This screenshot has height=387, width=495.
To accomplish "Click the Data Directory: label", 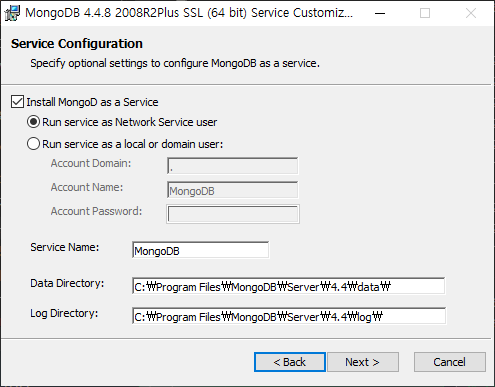I will 67,283.
